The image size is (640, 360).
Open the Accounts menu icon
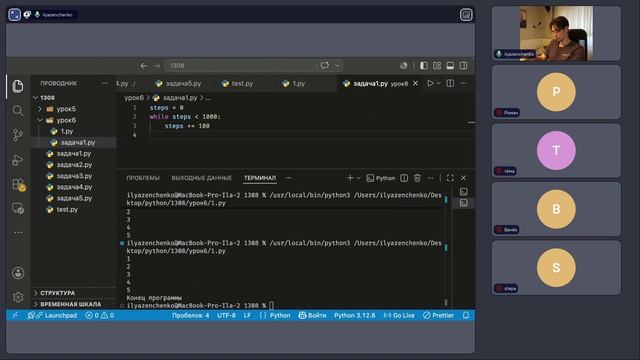(18, 273)
